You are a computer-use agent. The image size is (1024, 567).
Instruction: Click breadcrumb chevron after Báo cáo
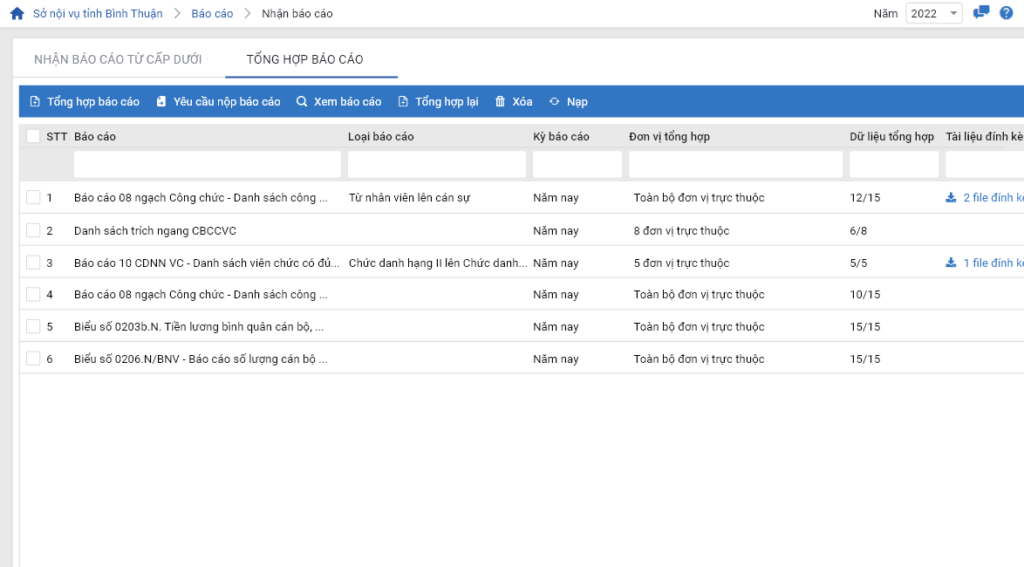tap(246, 14)
